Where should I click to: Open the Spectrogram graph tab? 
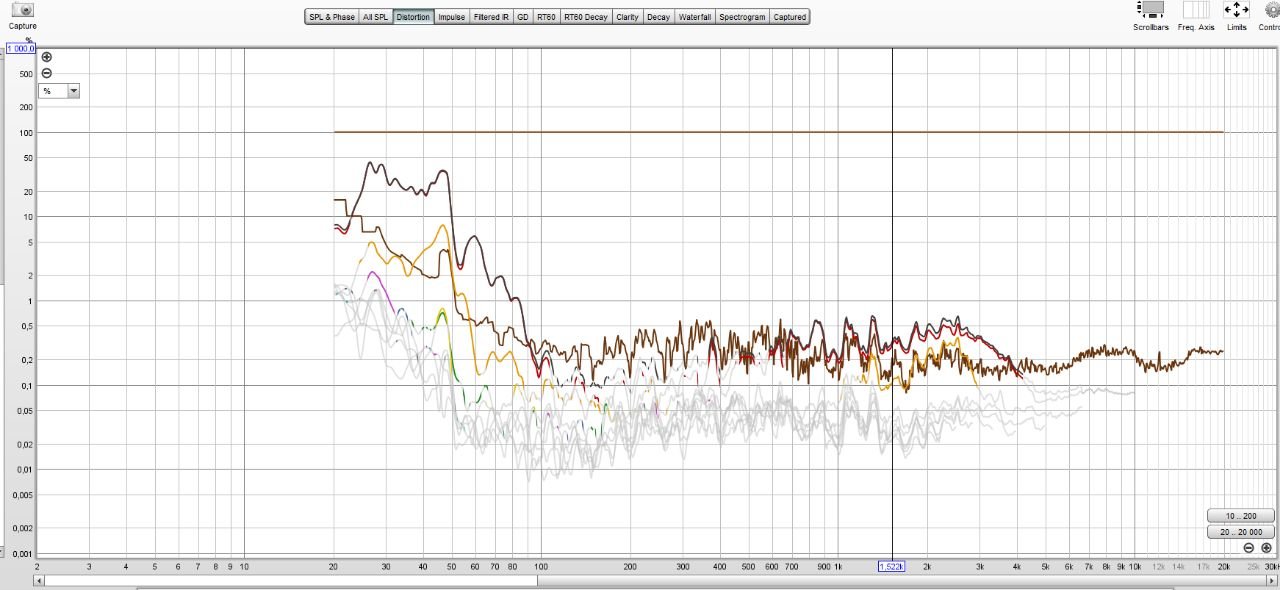click(x=742, y=17)
